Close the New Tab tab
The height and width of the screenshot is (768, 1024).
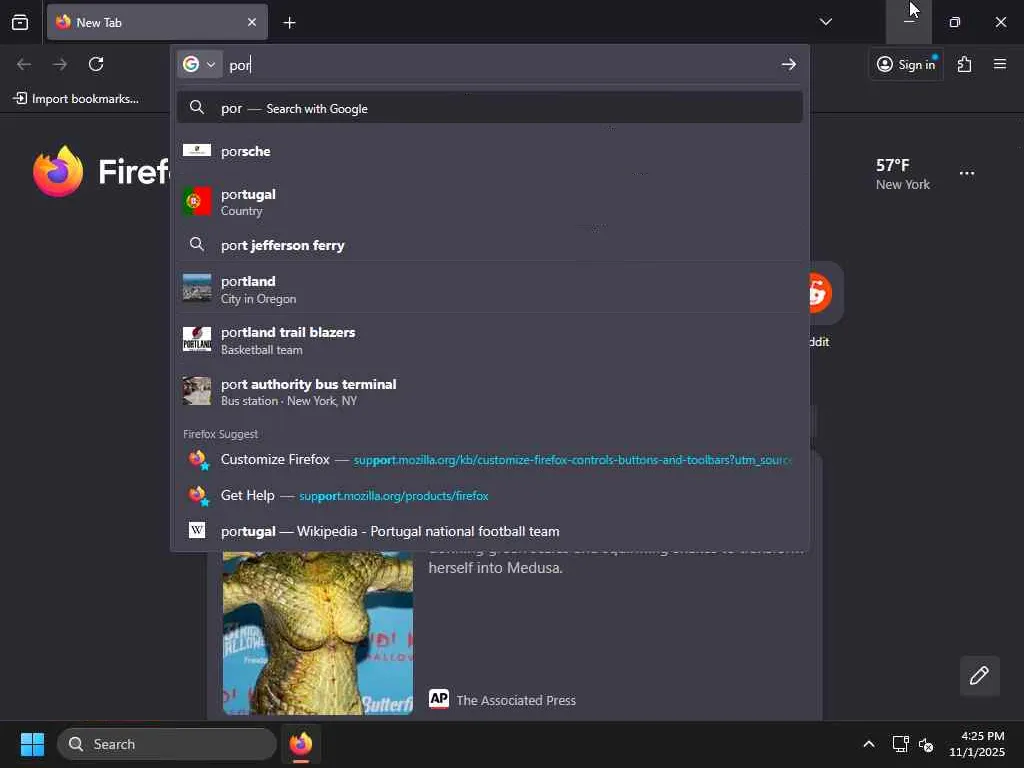tap(252, 22)
